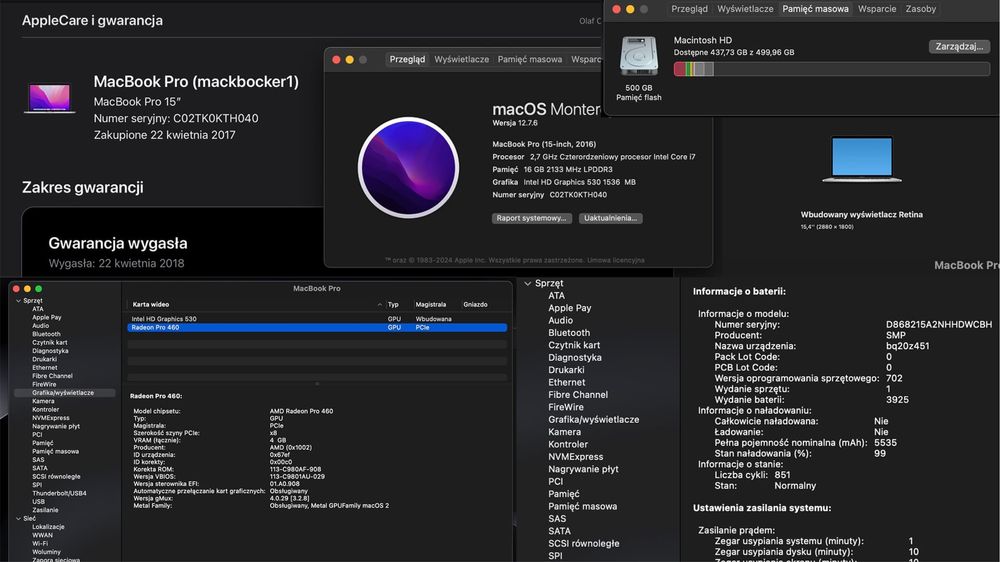
Task: Select Bluetooth in MacBook Pro window sidebar
Action: pos(46,334)
